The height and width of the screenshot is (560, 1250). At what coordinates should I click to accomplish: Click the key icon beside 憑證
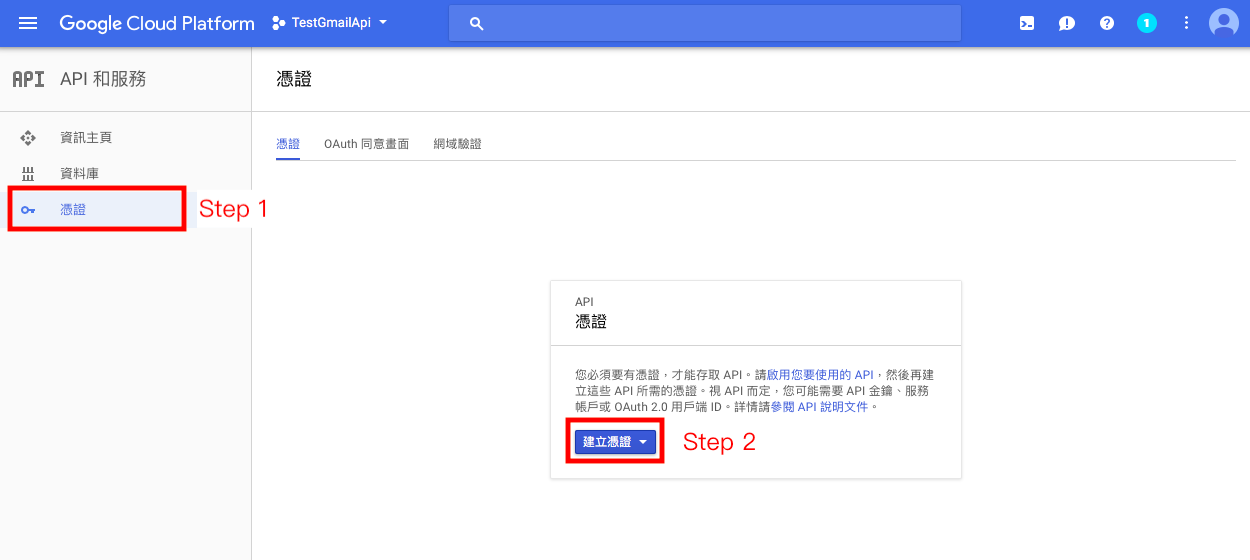[x=28, y=210]
